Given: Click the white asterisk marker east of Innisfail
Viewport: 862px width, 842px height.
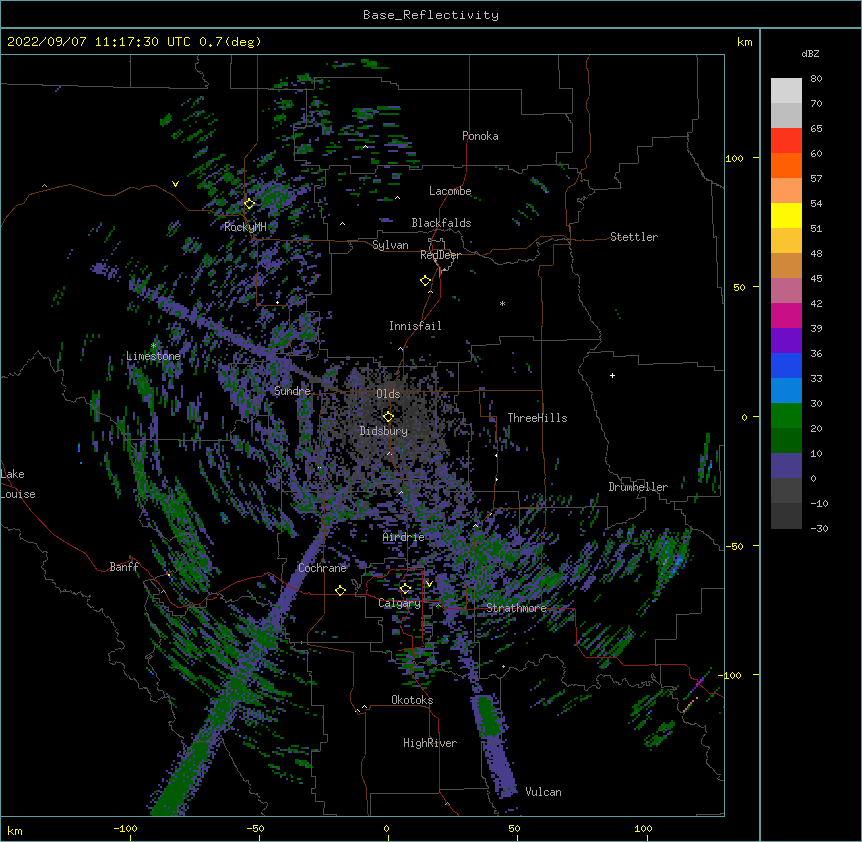Looking at the screenshot, I should coord(502,304).
